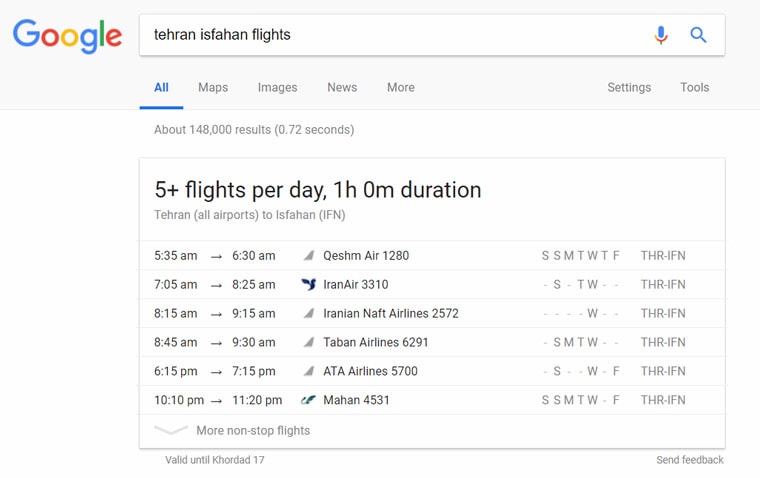This screenshot has height=478, width=760.
Task: Click the Iranian Naft Airlines icon
Action: pos(309,313)
